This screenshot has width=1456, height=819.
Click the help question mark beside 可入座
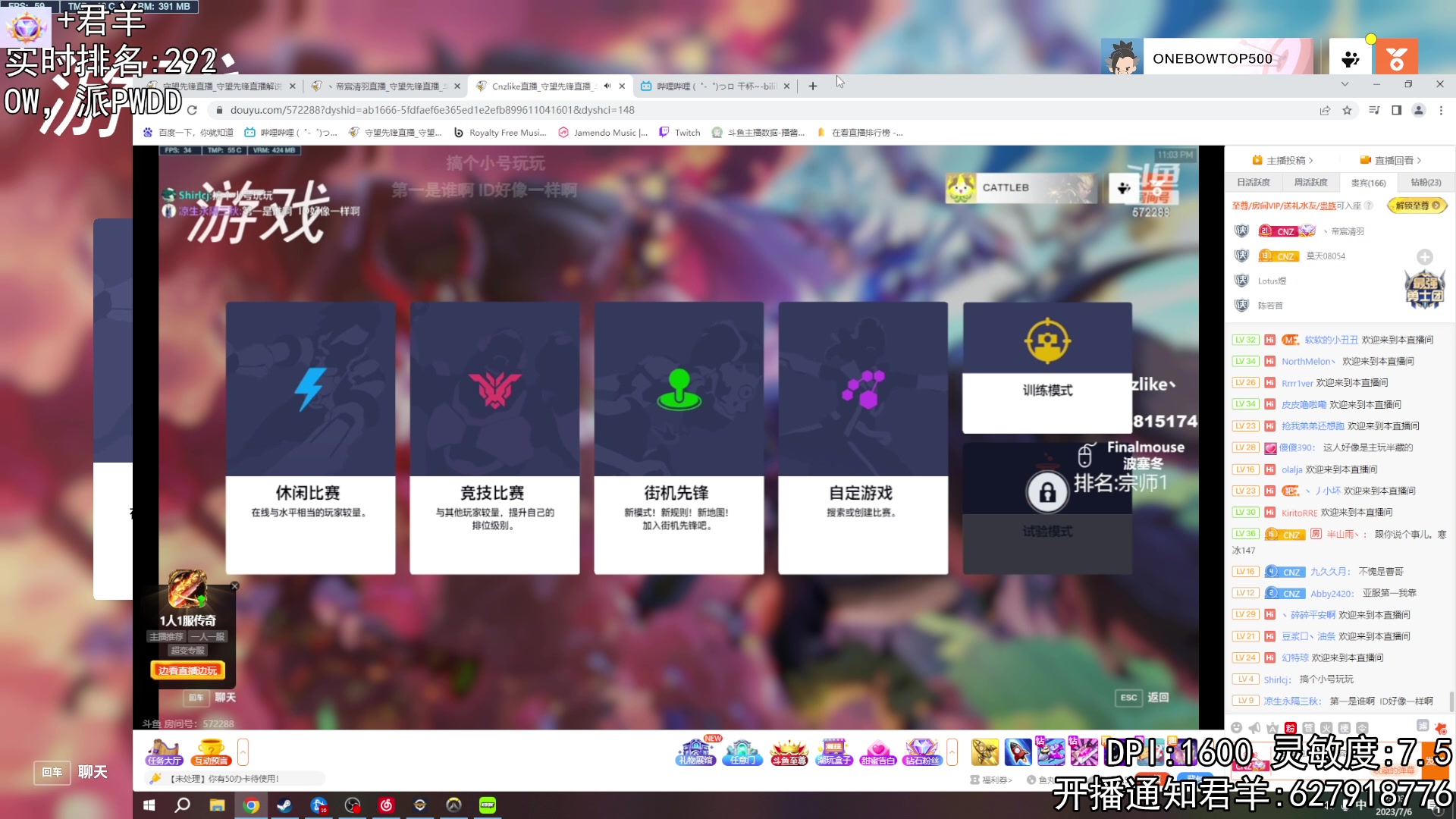(x=1369, y=206)
